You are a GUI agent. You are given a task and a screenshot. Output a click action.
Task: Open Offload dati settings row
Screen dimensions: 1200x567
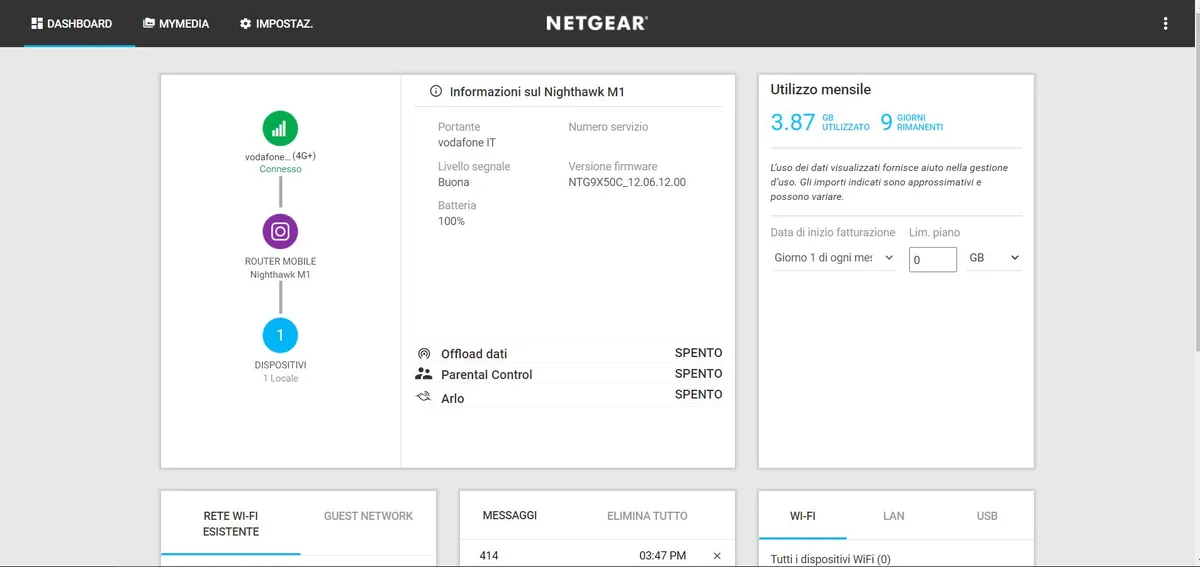568,354
